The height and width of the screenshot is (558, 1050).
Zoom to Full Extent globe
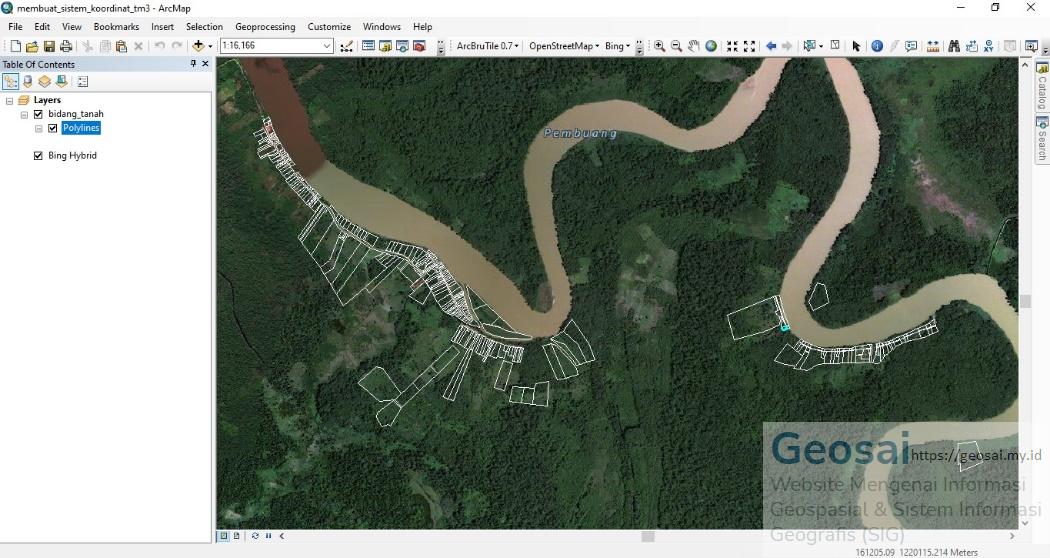click(711, 46)
